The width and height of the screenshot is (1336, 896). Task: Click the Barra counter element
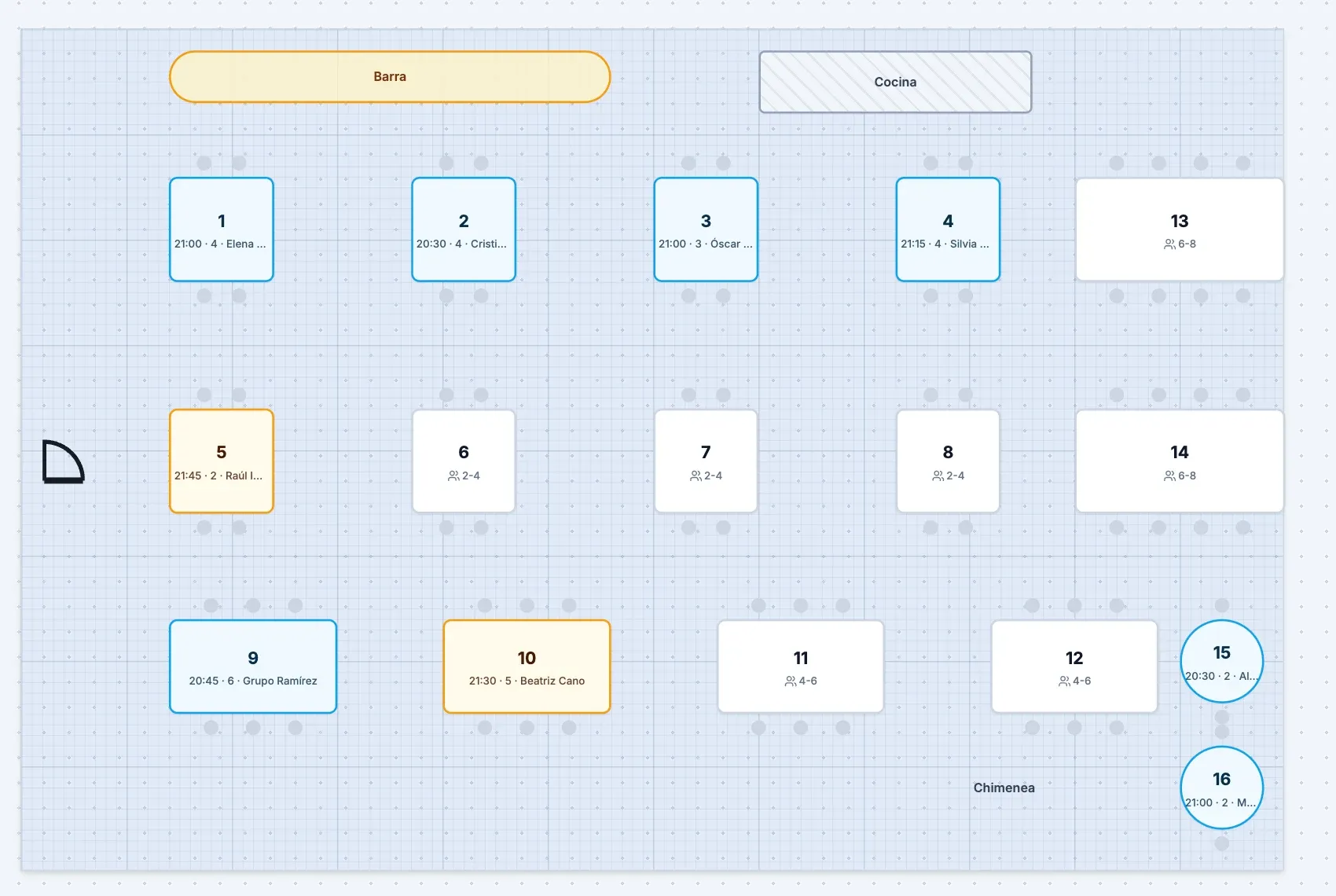tap(390, 77)
